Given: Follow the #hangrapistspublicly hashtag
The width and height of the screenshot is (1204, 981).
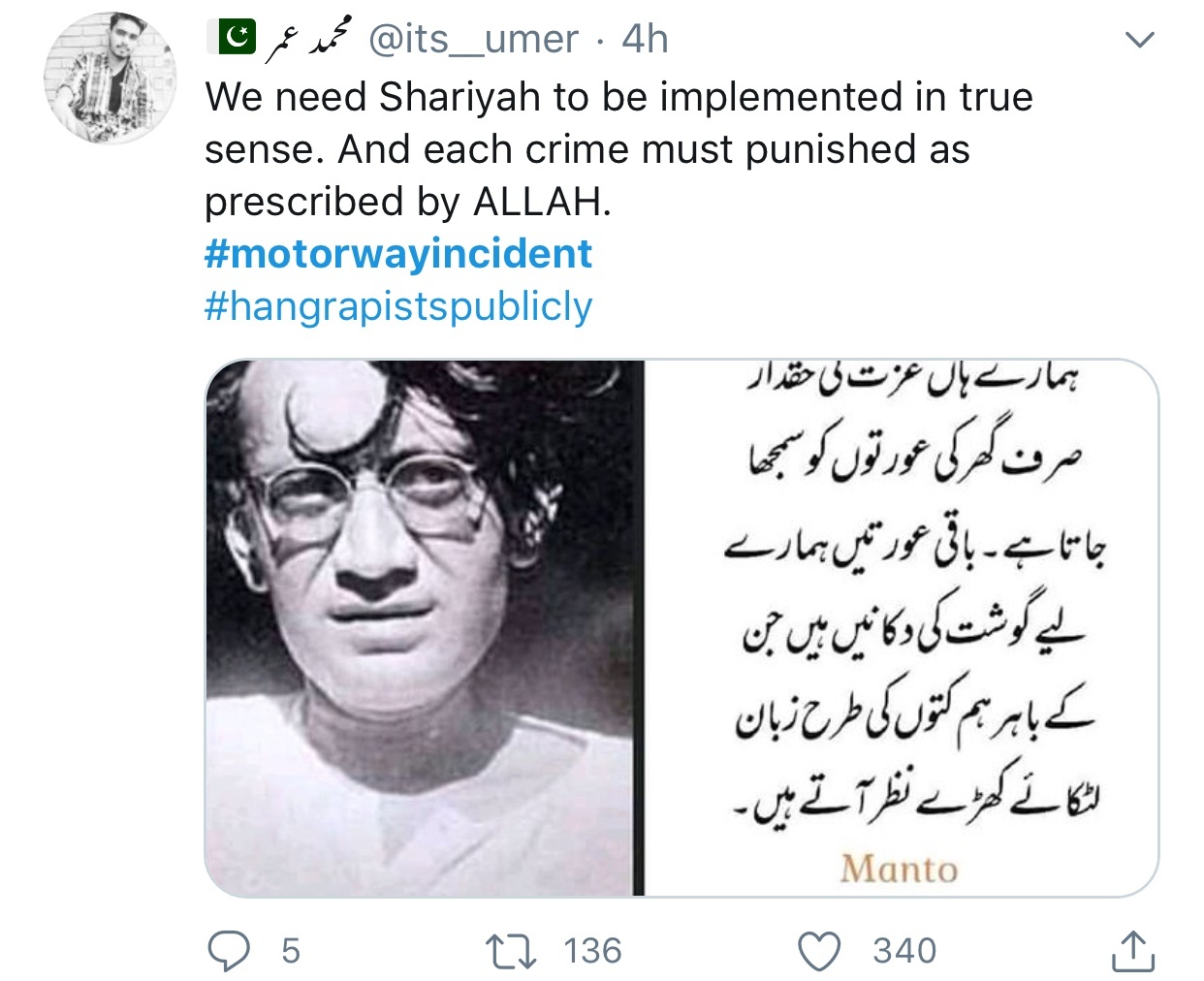Looking at the screenshot, I should point(398,306).
